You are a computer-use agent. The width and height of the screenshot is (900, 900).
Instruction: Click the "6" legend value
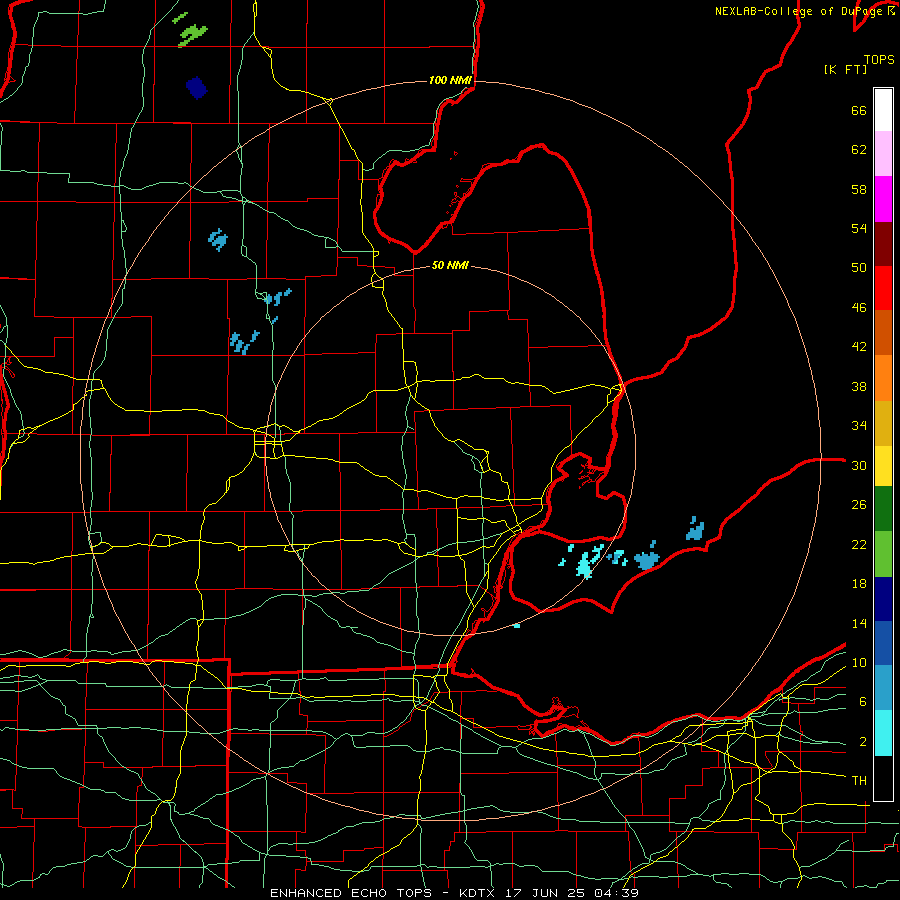point(863,702)
